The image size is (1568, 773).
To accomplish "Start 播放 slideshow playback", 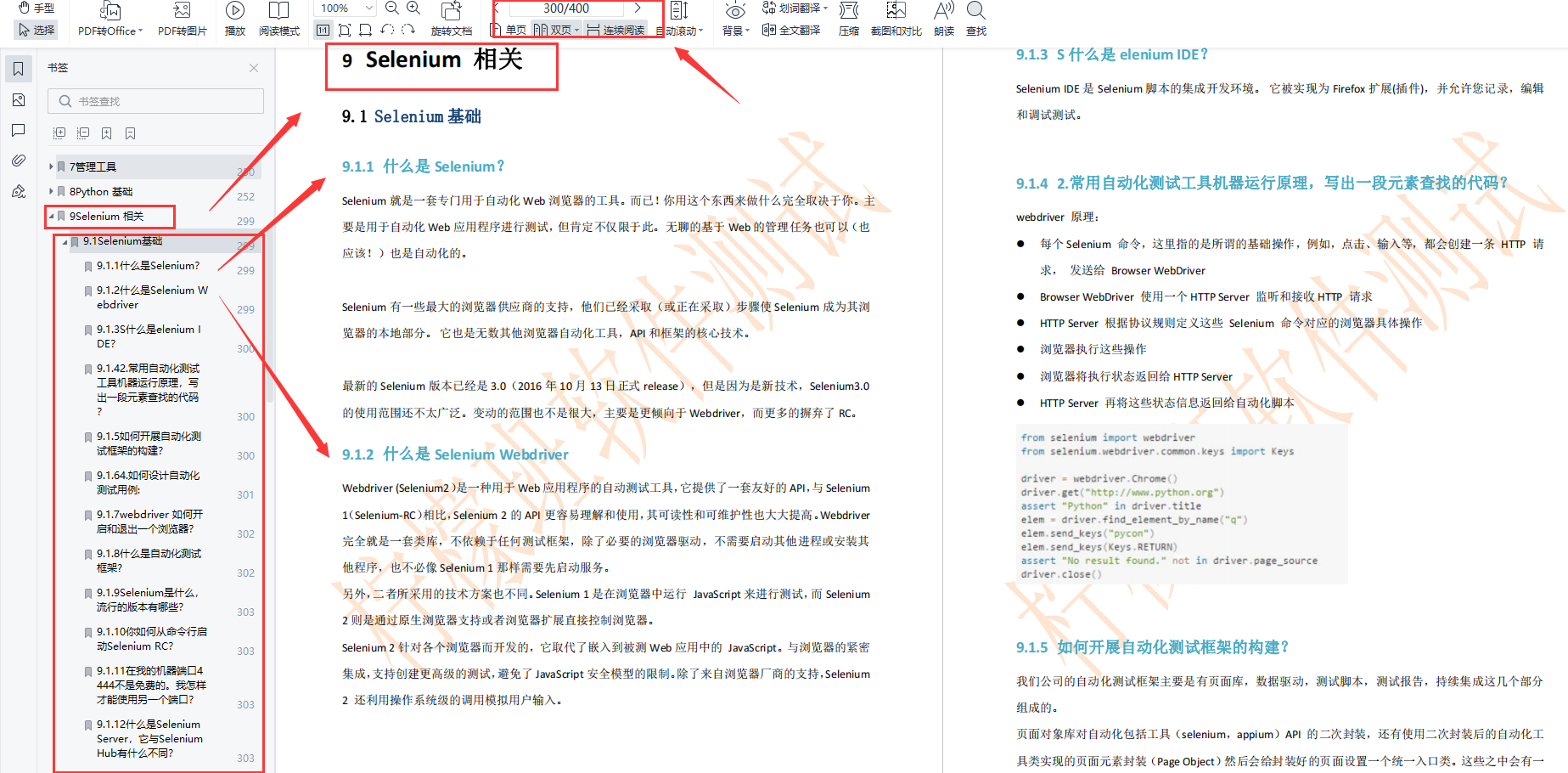I will pos(235,20).
